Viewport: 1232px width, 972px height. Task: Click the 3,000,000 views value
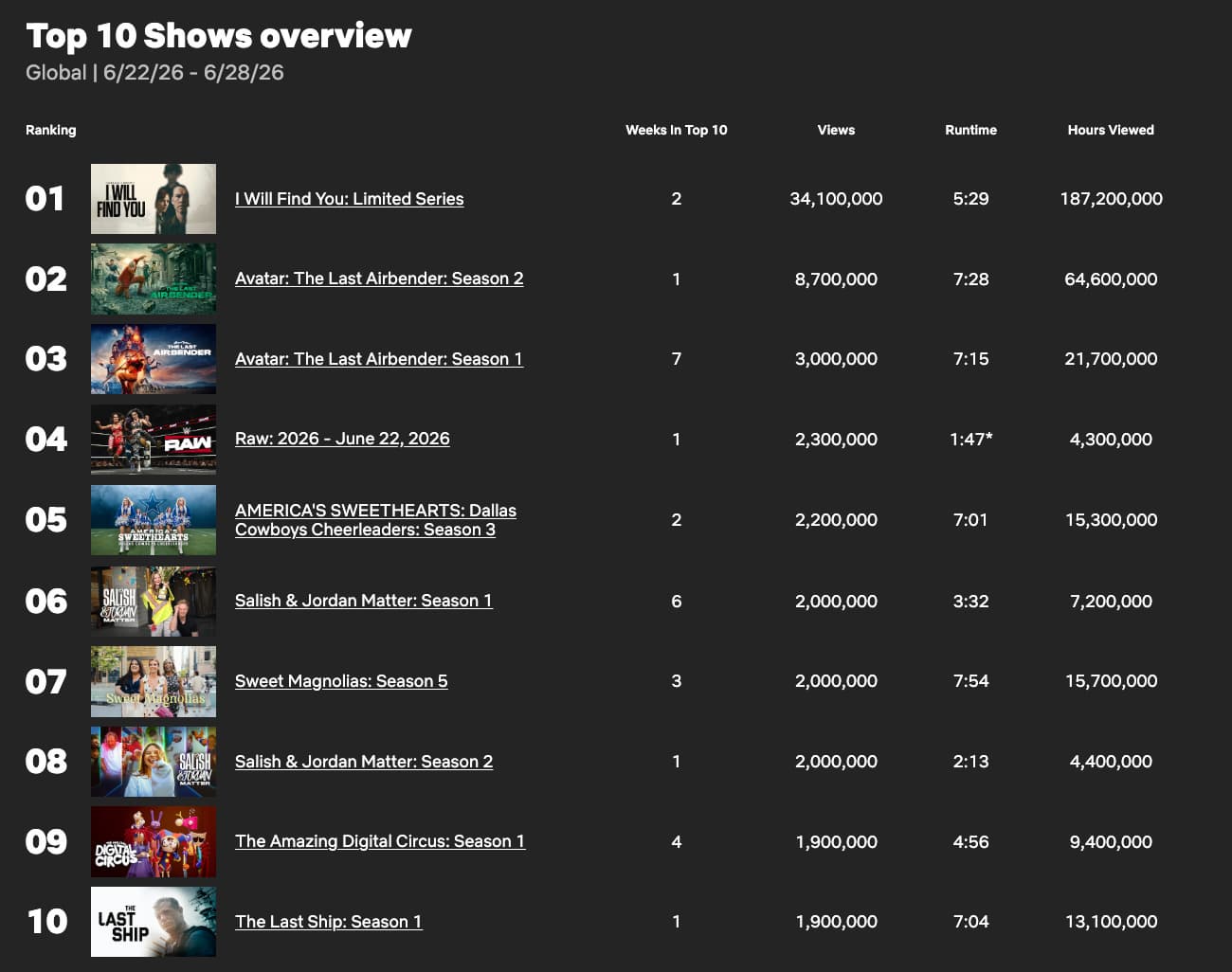tap(836, 359)
